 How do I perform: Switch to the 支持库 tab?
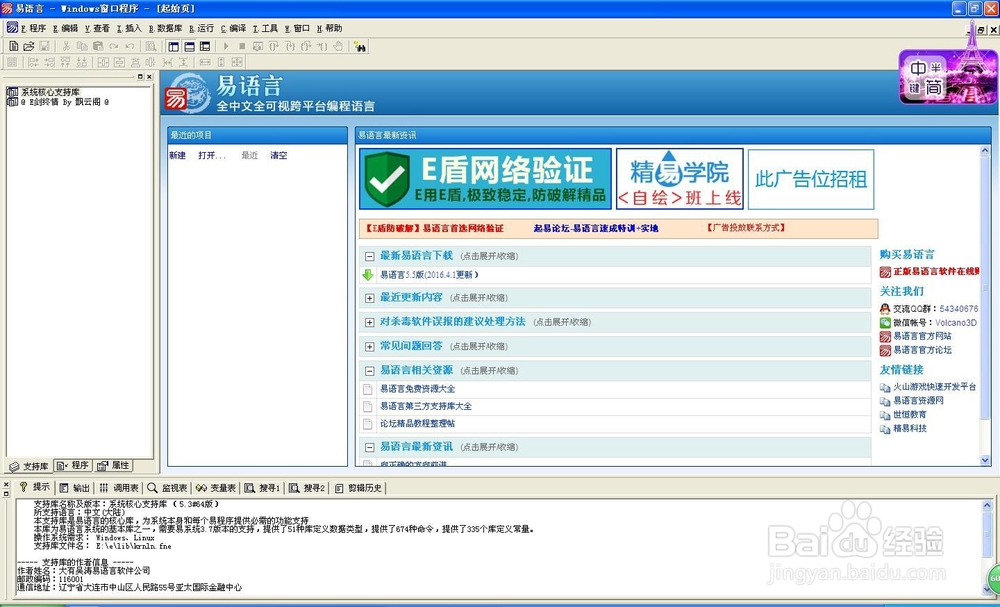pos(29,466)
